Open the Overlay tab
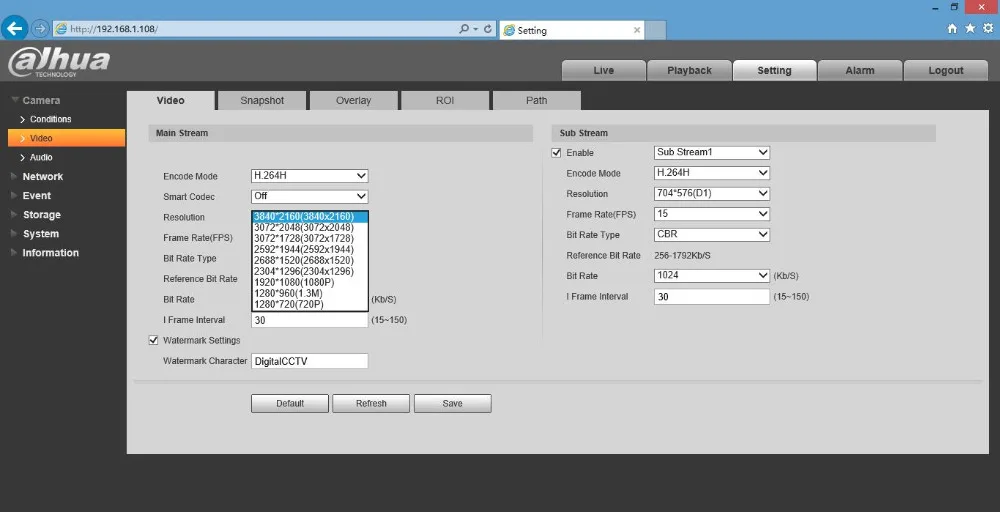This screenshot has height=512, width=1000. (353, 101)
